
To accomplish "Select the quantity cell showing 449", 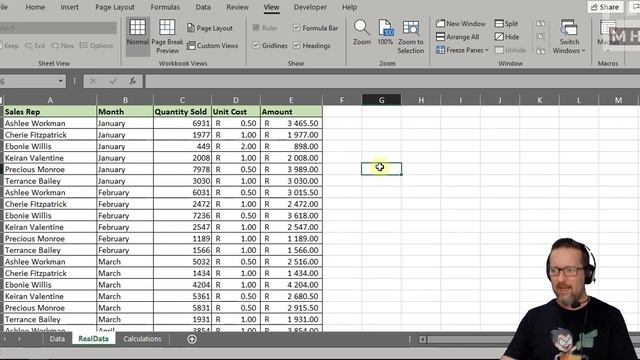I will tap(182, 146).
